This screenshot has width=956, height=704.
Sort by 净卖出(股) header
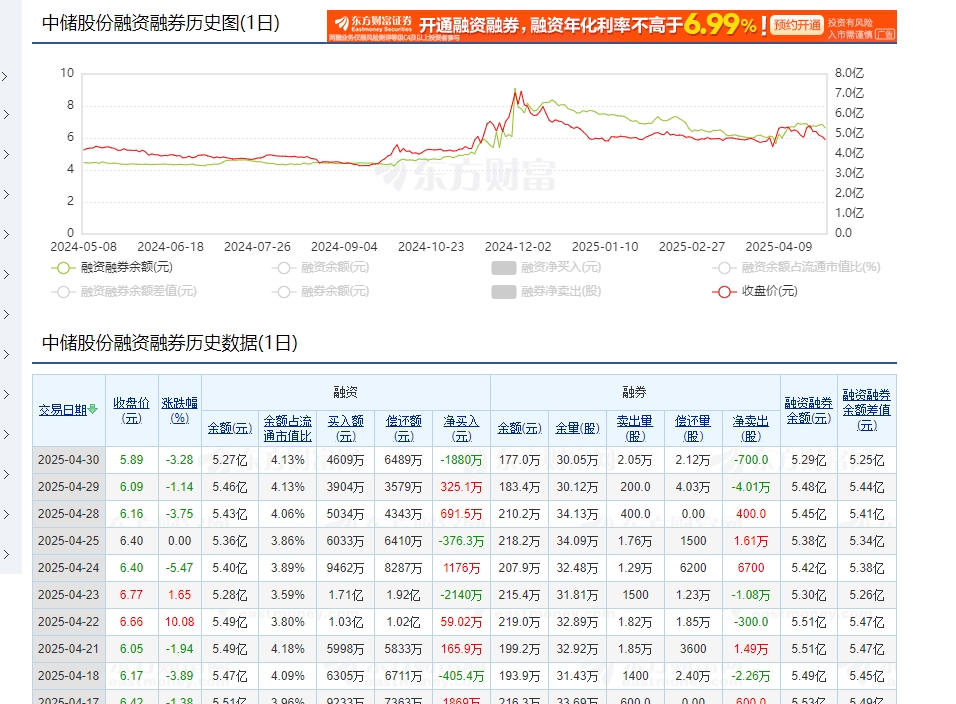[751, 428]
